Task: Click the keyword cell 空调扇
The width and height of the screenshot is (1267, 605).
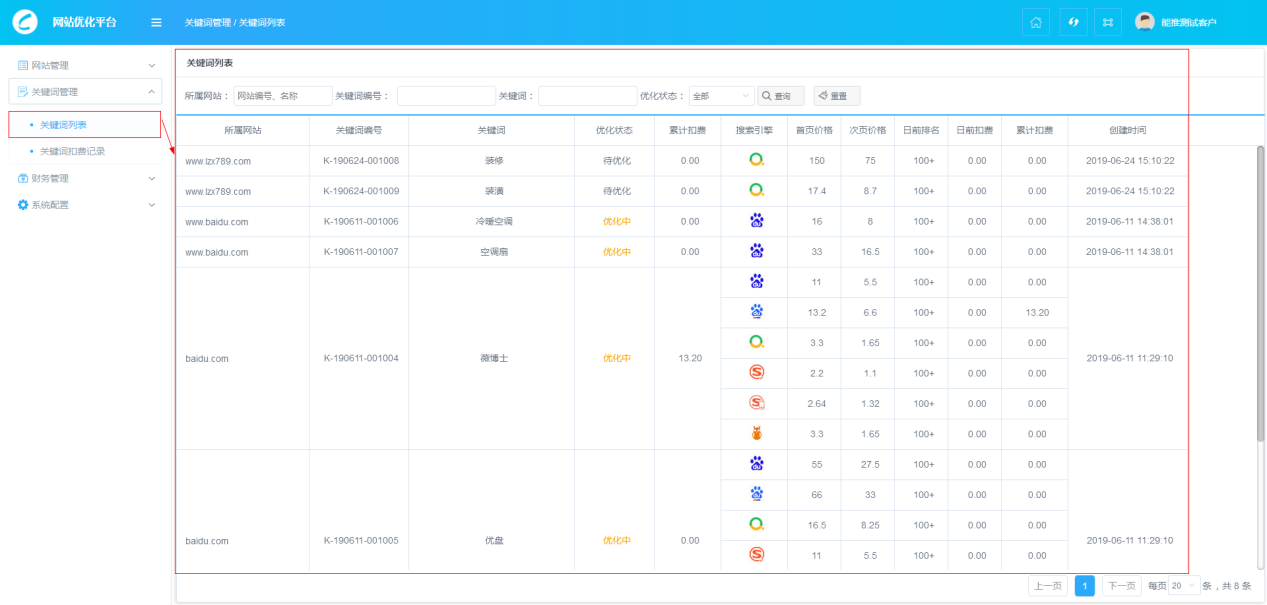Action: (494, 251)
